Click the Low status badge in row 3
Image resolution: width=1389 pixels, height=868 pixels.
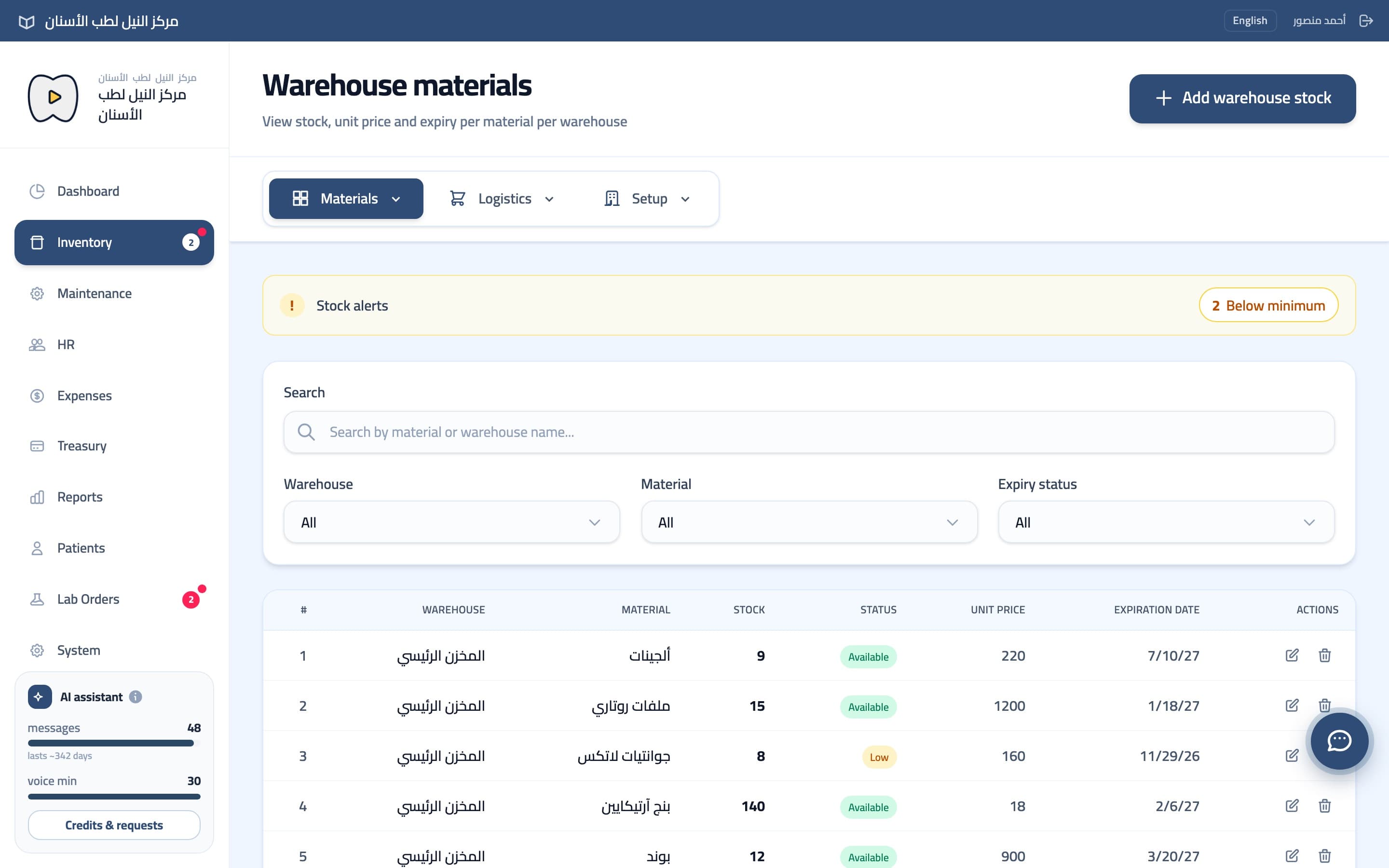[x=879, y=757]
